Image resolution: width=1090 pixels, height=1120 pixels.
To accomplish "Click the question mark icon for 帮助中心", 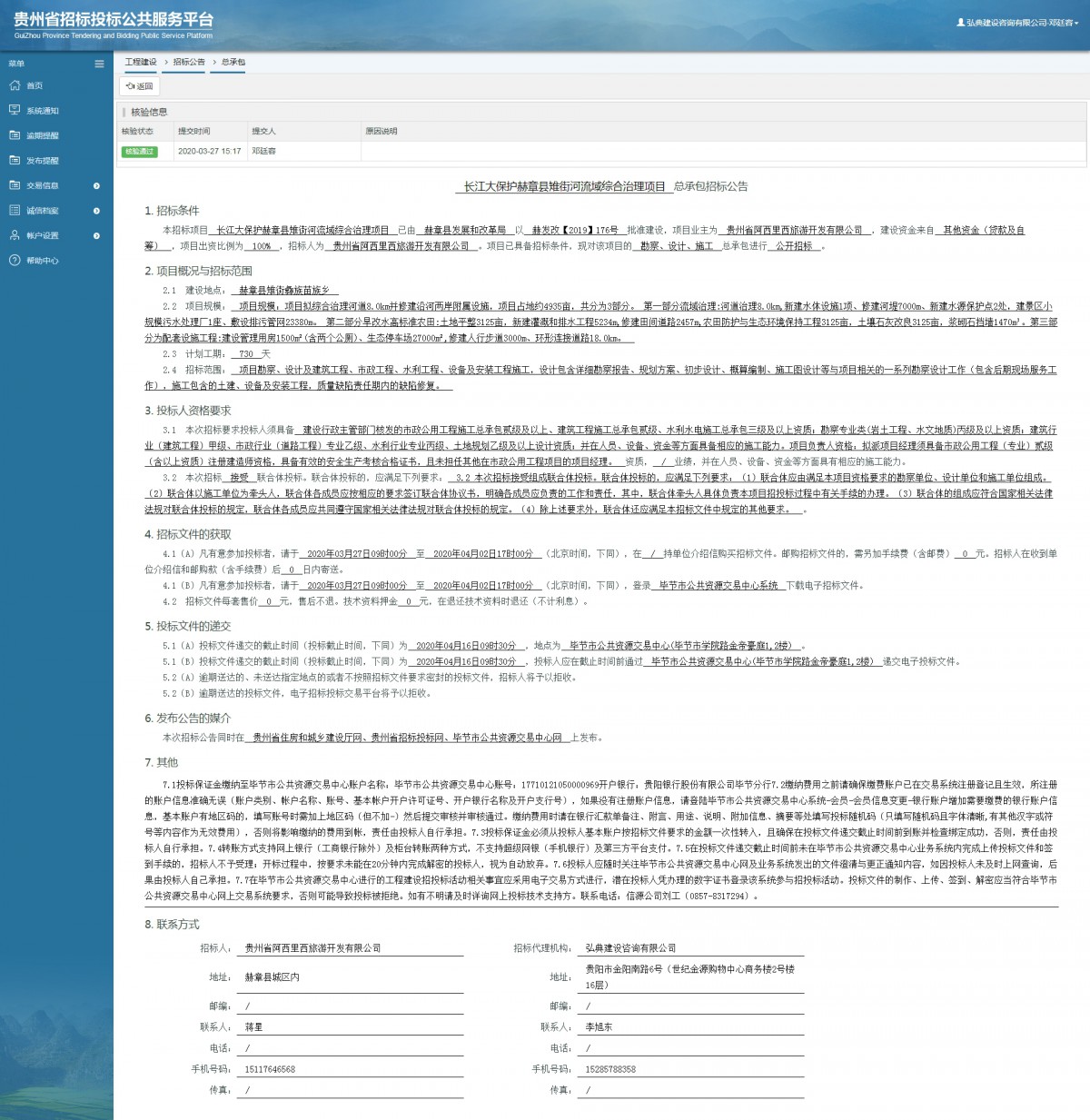I will click(x=15, y=260).
